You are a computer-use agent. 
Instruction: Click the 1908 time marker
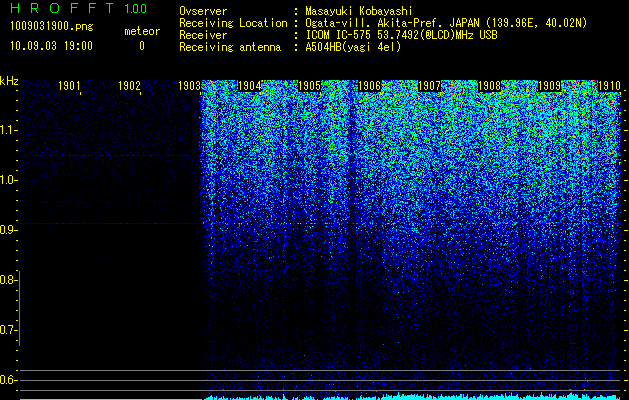click(x=489, y=86)
